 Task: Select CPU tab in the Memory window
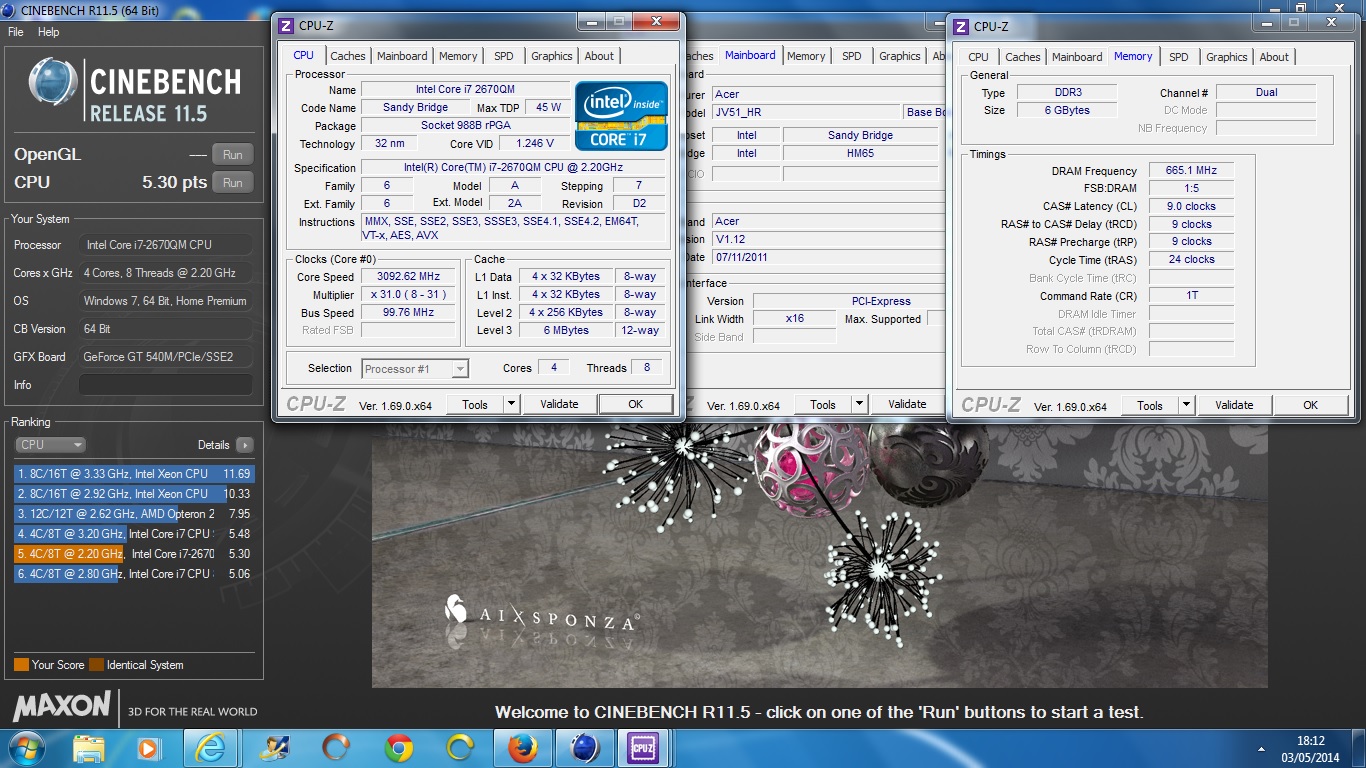click(979, 57)
